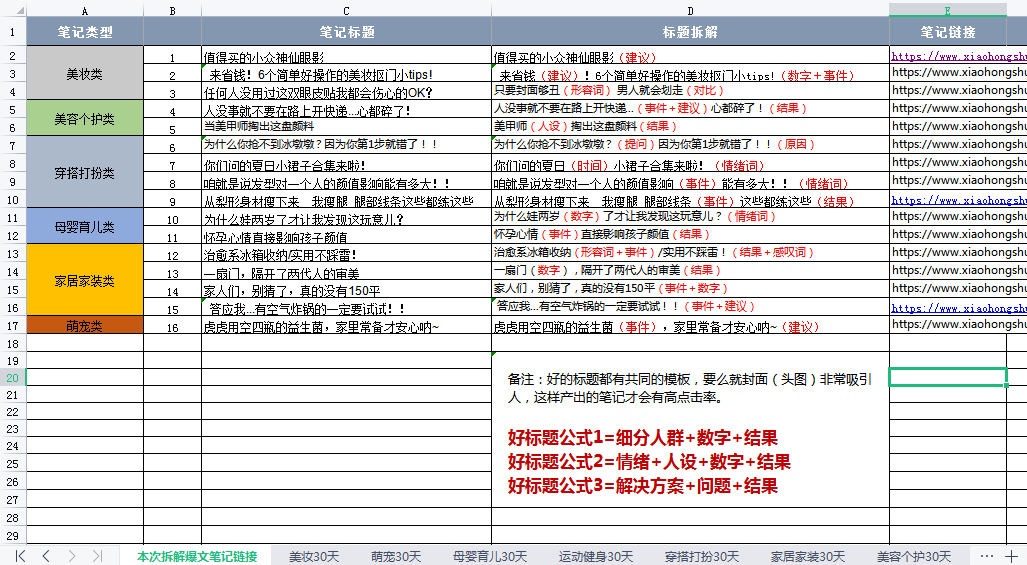The height and width of the screenshot is (565, 1027).
Task: Click the green 美容个护类 category cell
Action: 84,118
